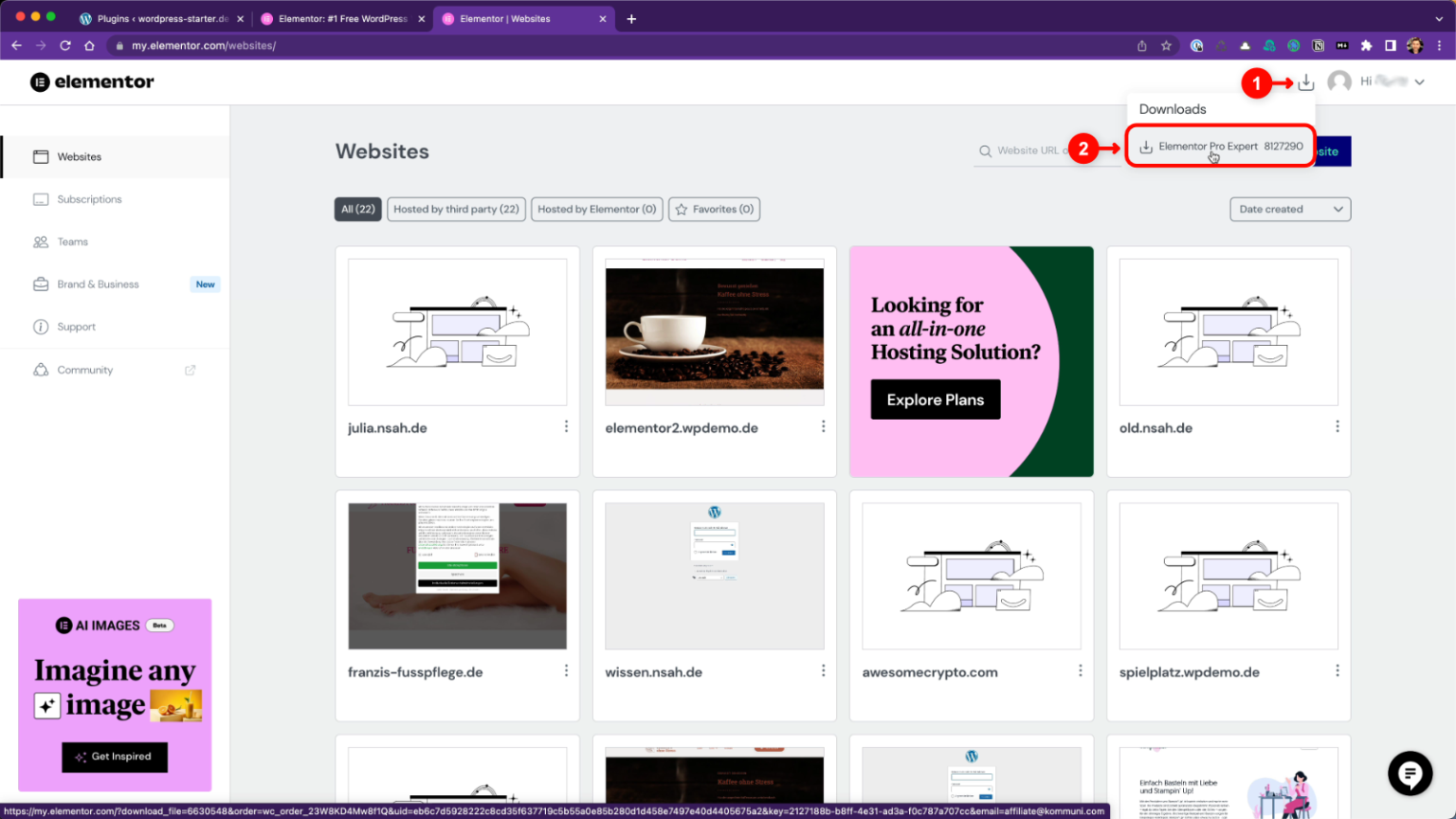Bookmark the page with the star icon

[x=1166, y=45]
